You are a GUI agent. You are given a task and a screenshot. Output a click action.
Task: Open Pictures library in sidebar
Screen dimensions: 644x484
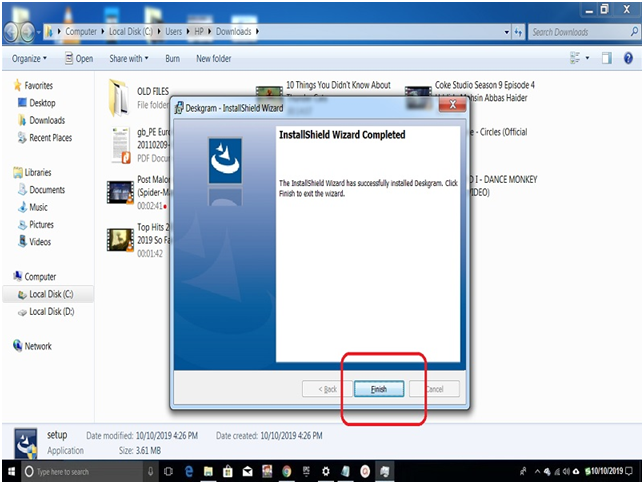click(x=36, y=225)
